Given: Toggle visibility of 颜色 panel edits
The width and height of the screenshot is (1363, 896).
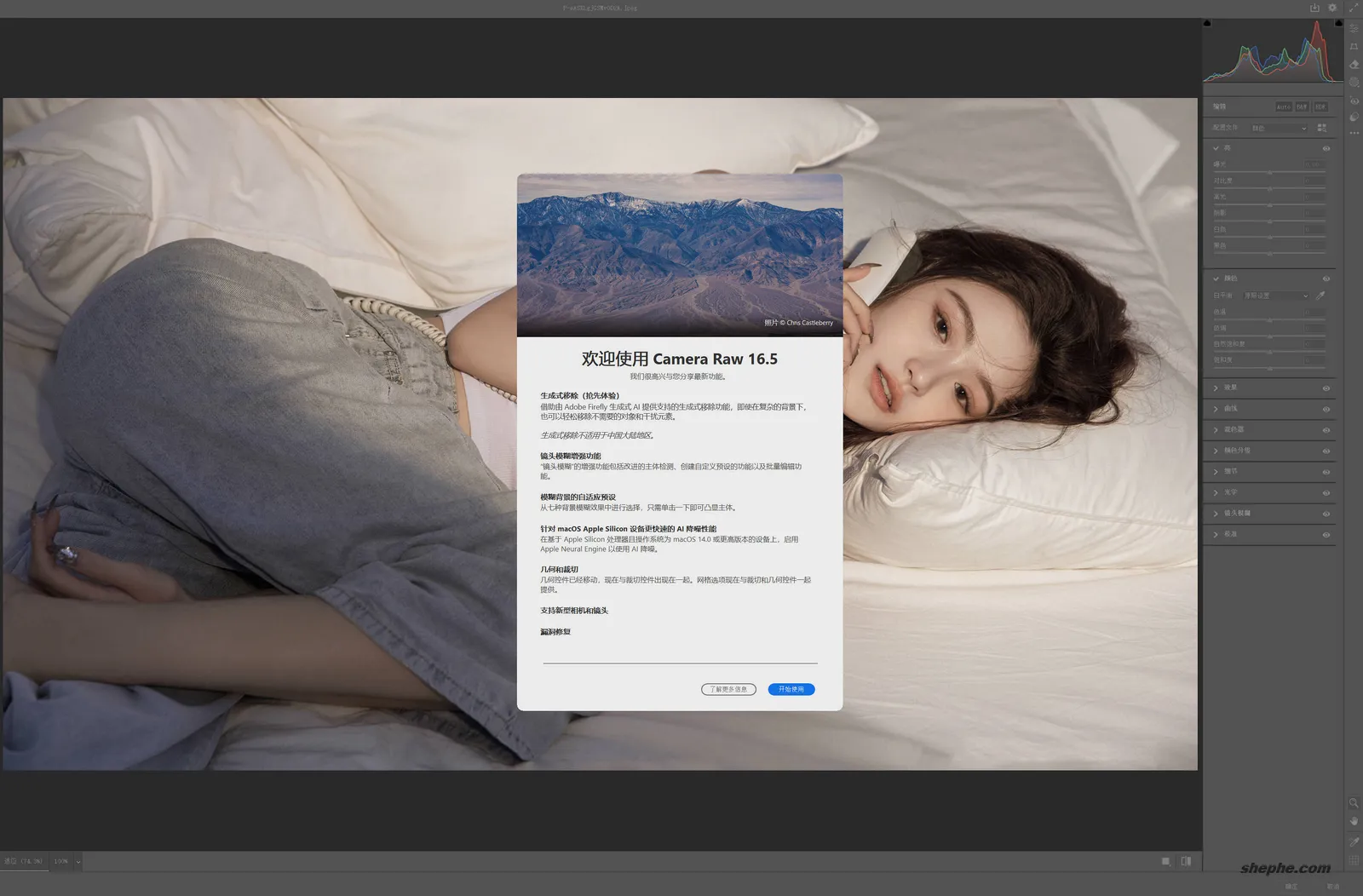Looking at the screenshot, I should 1326,279.
